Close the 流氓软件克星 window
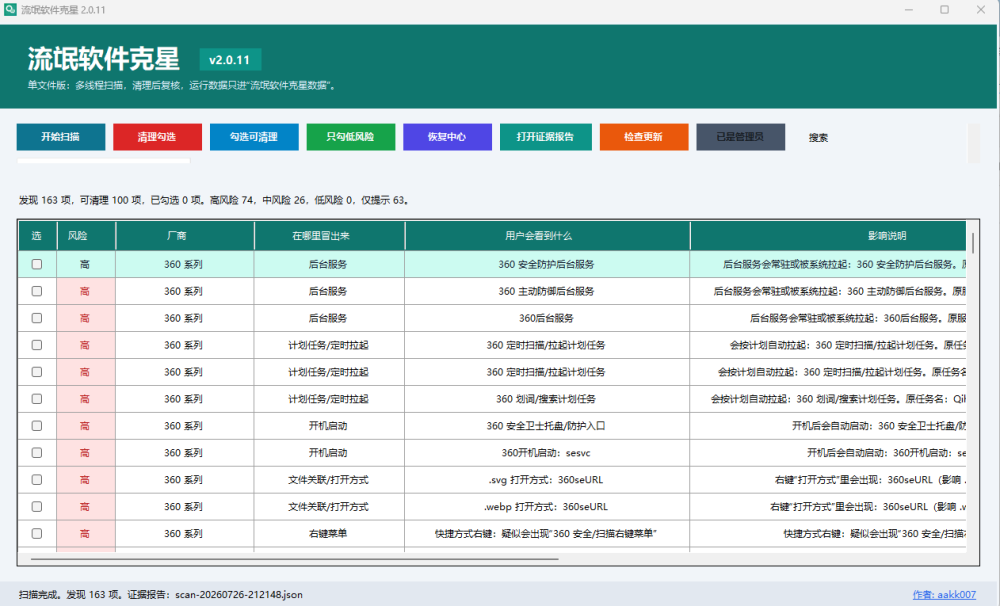The width and height of the screenshot is (1000, 606). pos(981,10)
